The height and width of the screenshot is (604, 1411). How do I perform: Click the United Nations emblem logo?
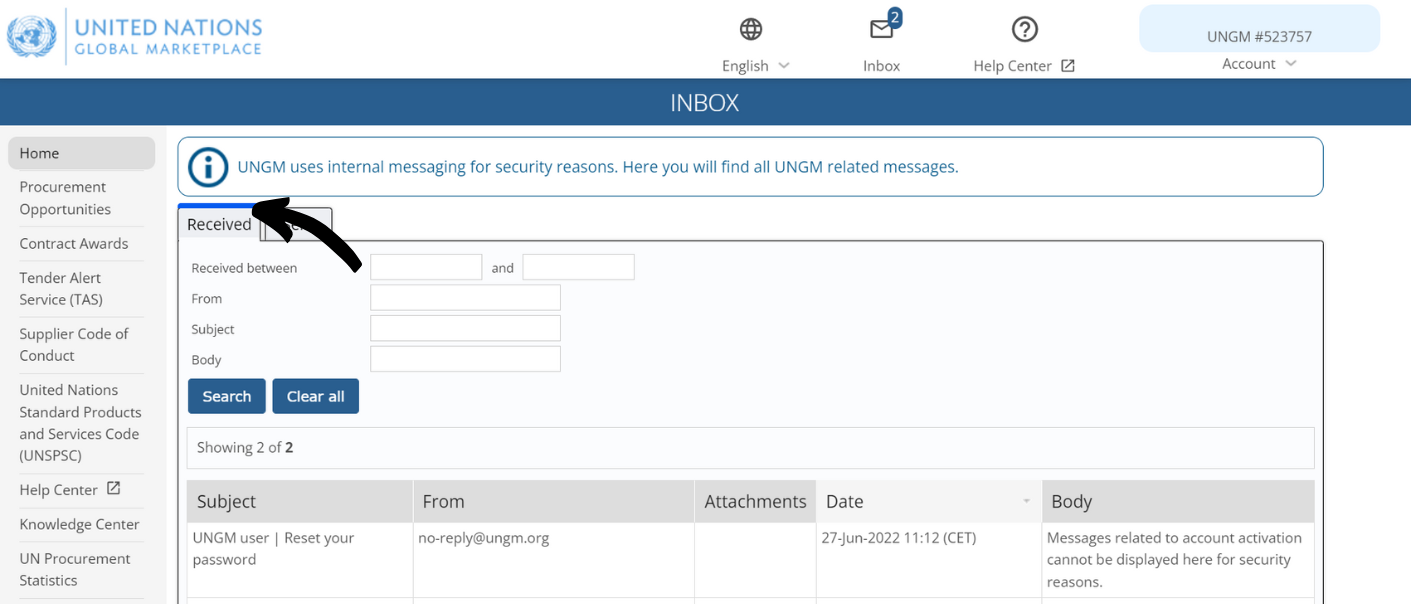coord(32,37)
